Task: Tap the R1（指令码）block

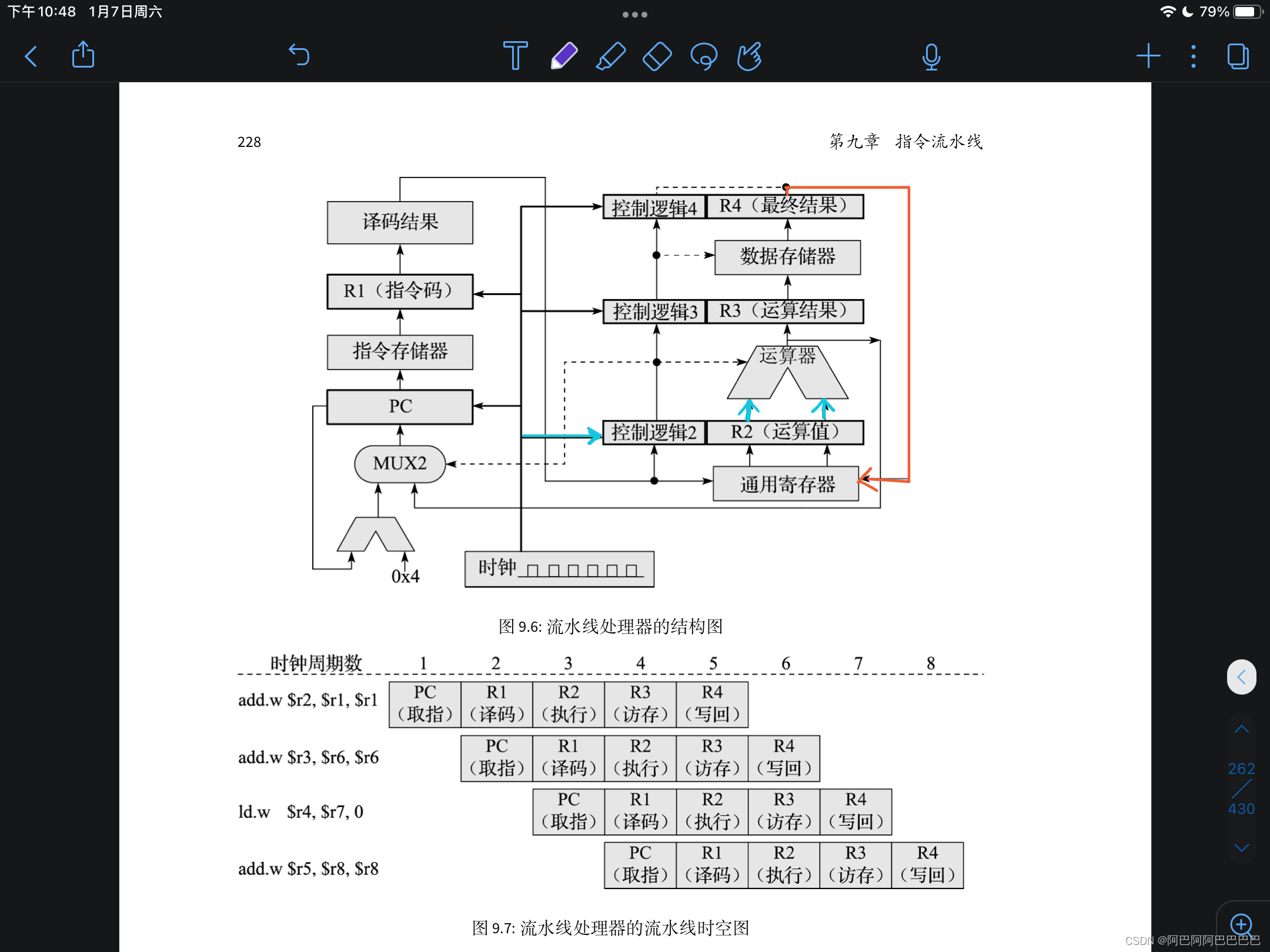Action: (x=400, y=291)
